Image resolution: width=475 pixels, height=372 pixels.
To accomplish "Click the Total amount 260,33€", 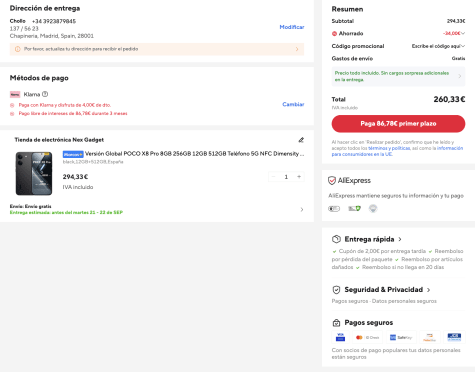I will [449, 99].
